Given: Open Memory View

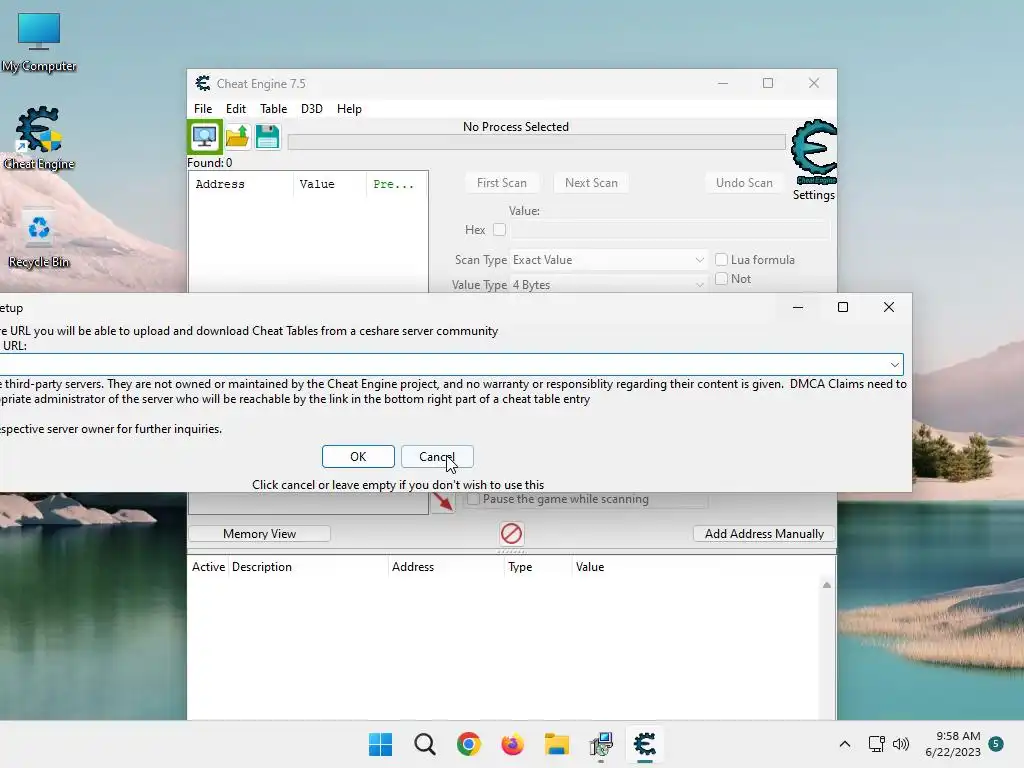Looking at the screenshot, I should 259,534.
